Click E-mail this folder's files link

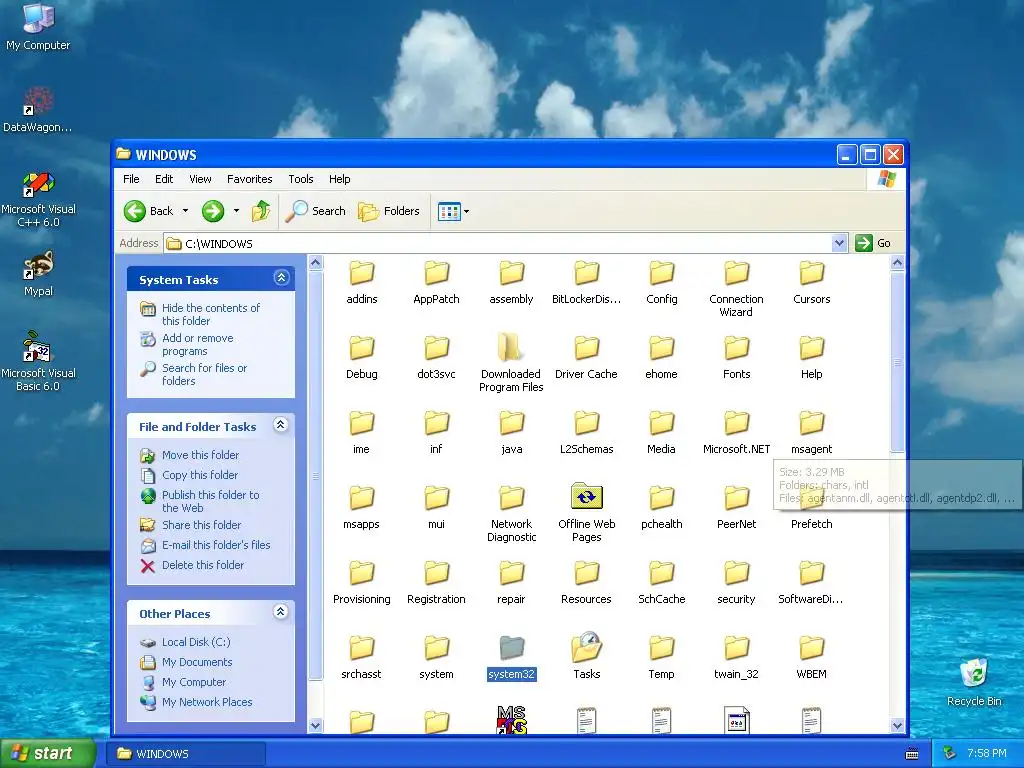click(x=216, y=545)
